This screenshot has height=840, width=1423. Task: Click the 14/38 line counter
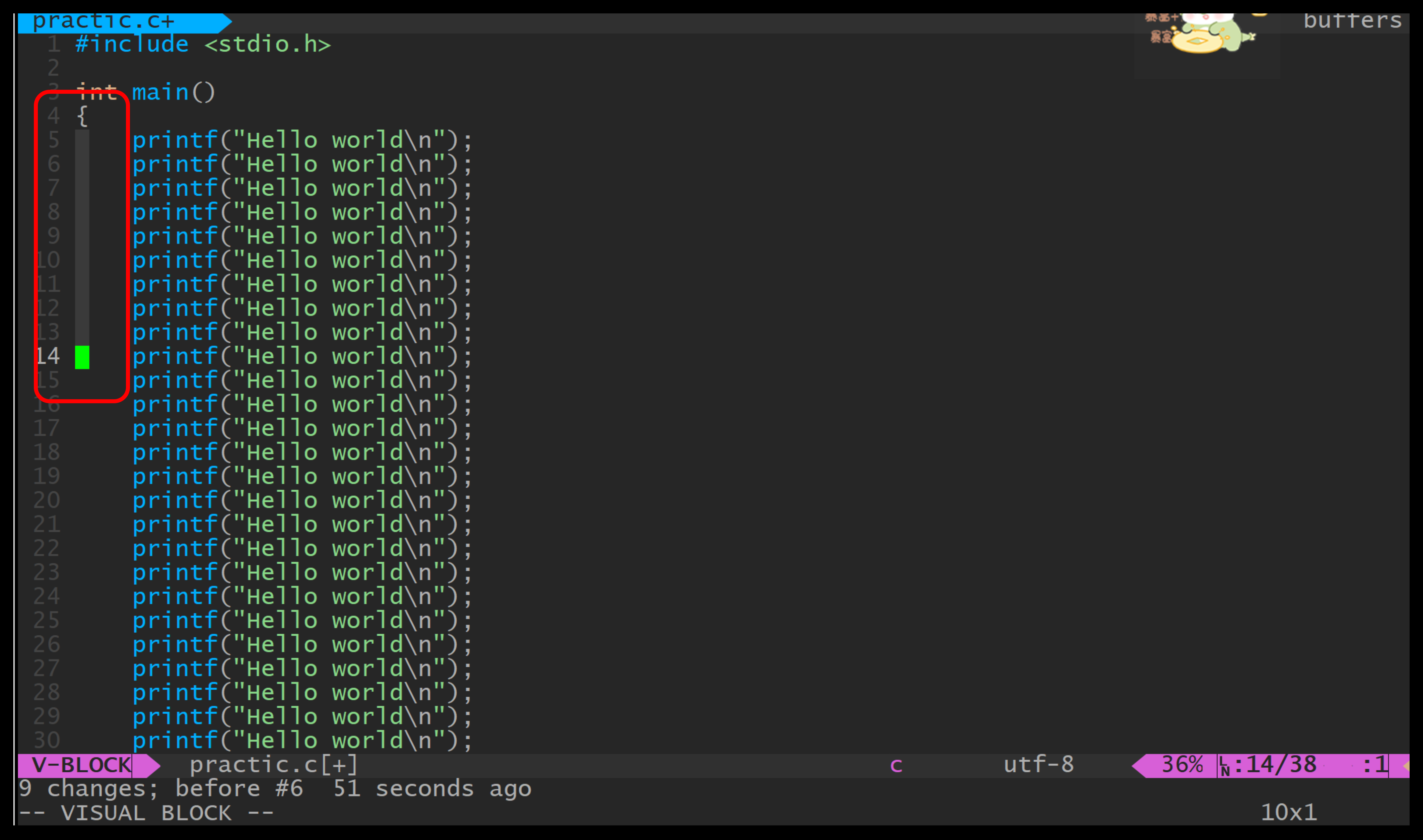tap(1281, 765)
